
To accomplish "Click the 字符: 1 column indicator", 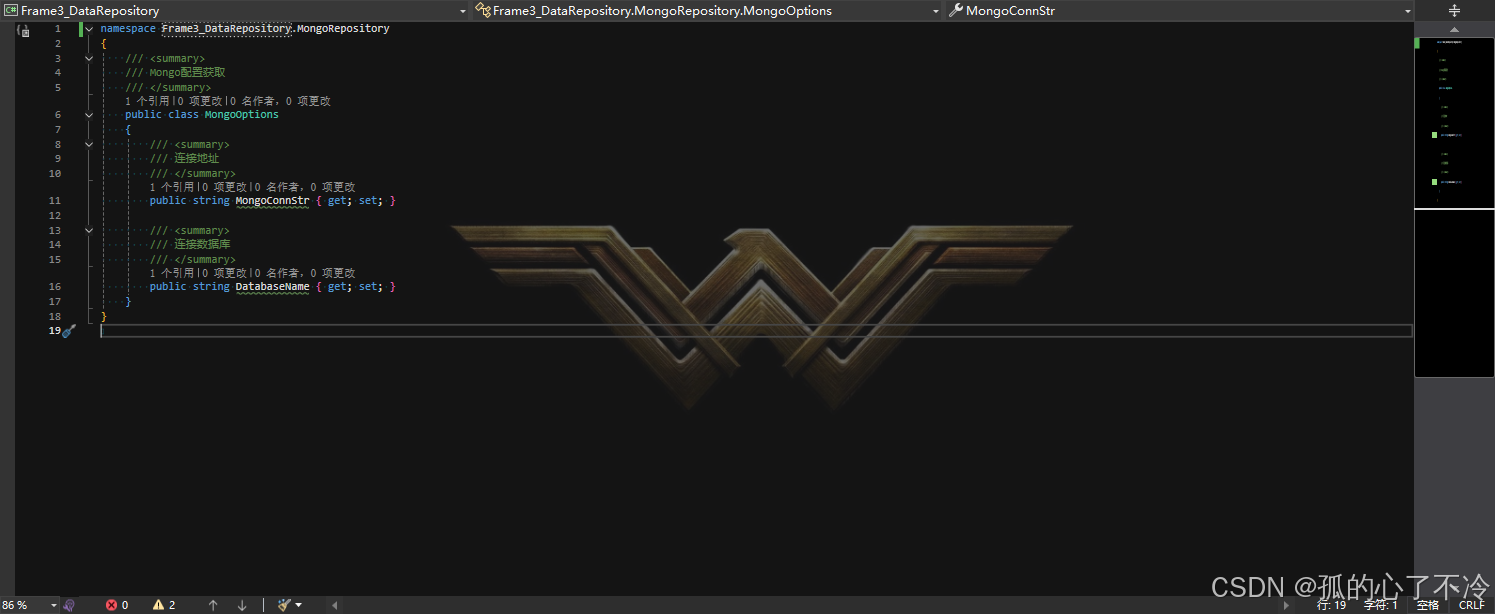I will tap(1380, 605).
